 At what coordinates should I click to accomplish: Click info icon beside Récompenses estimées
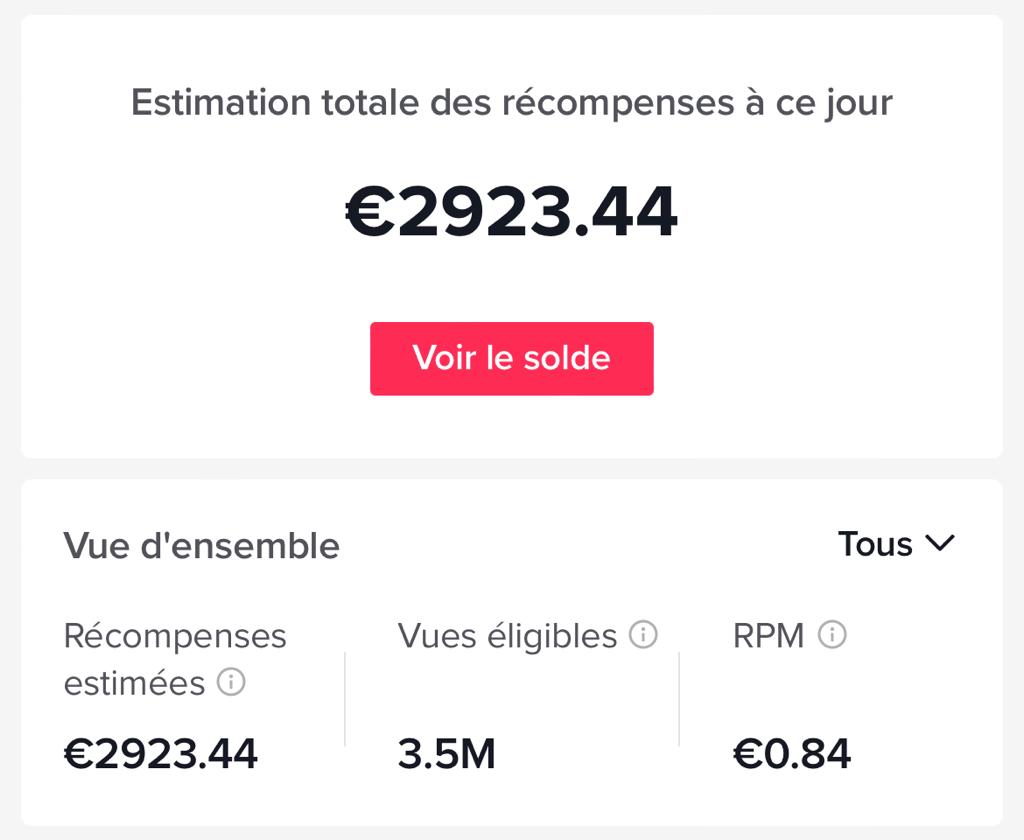(x=231, y=683)
